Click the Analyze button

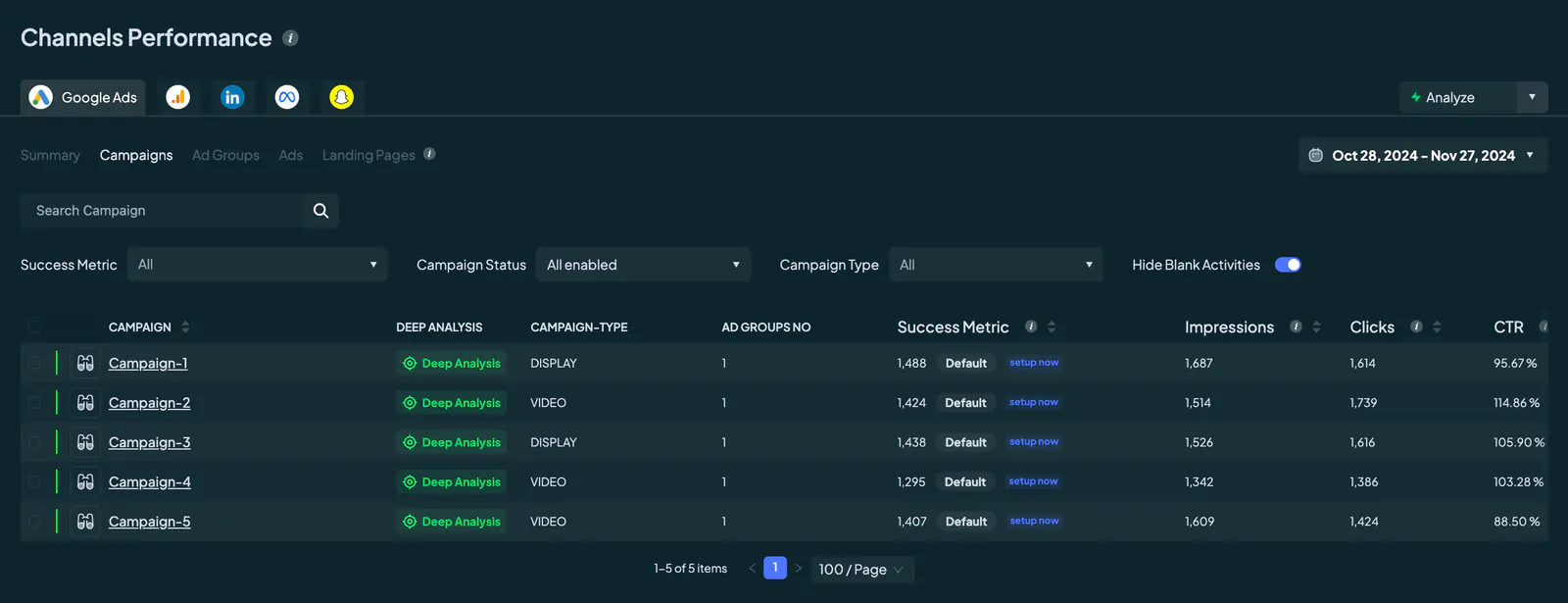[1458, 97]
